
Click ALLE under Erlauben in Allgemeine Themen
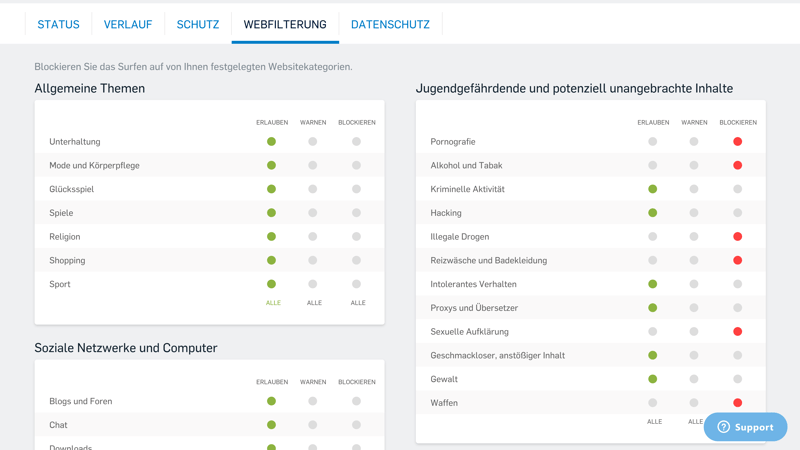[x=272, y=303]
